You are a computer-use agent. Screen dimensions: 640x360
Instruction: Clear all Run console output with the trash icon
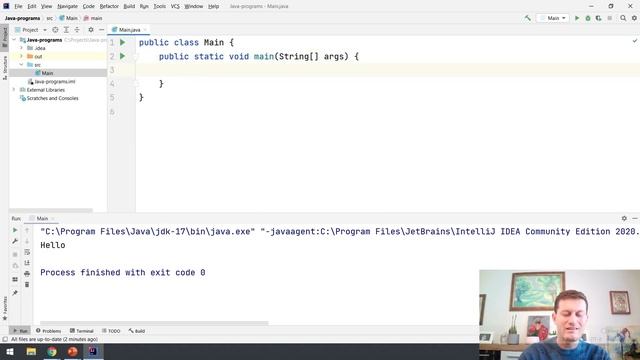pyautogui.click(x=27, y=284)
